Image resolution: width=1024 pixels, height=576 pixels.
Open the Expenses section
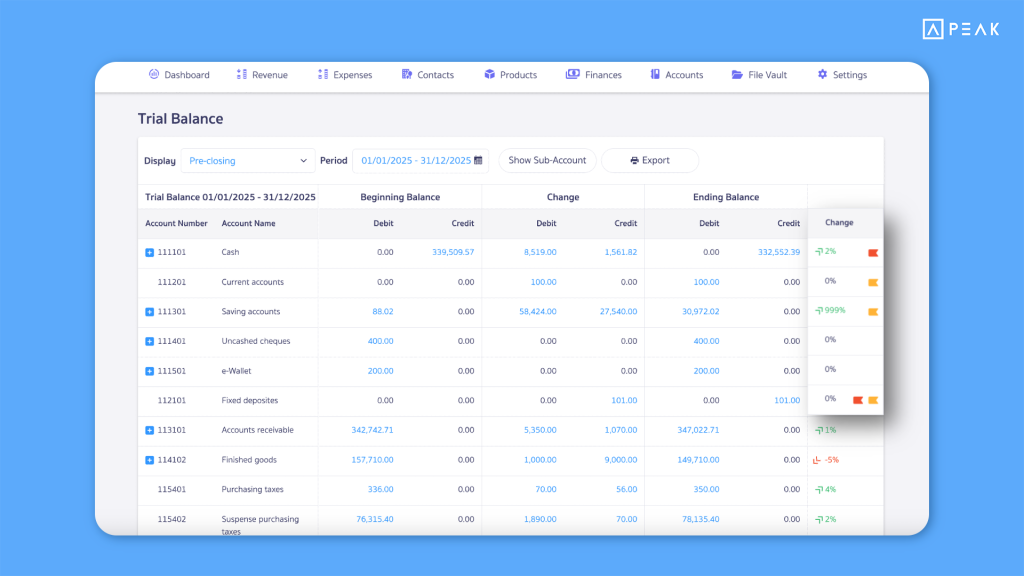pos(345,74)
